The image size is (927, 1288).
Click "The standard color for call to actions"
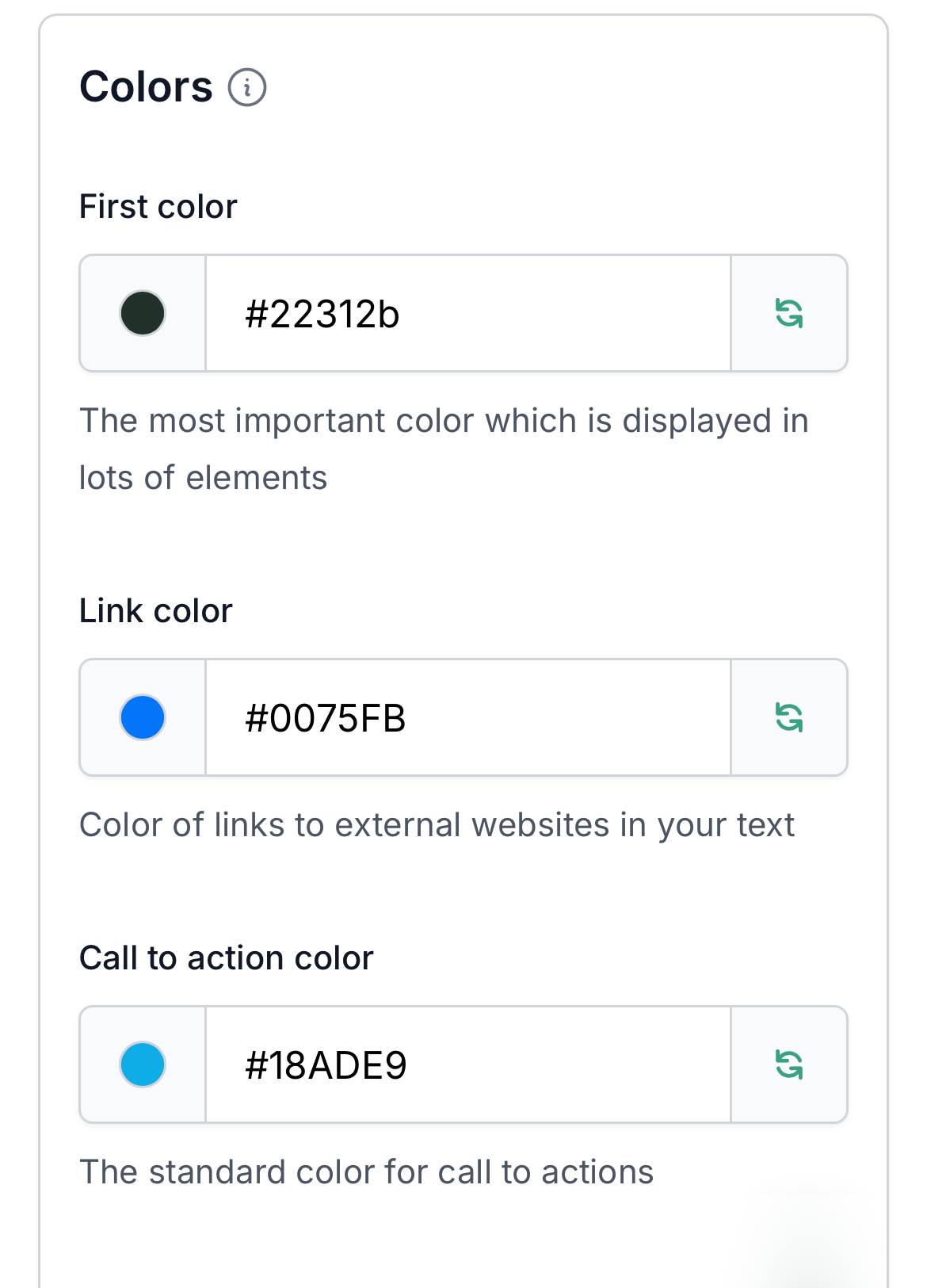(367, 1172)
